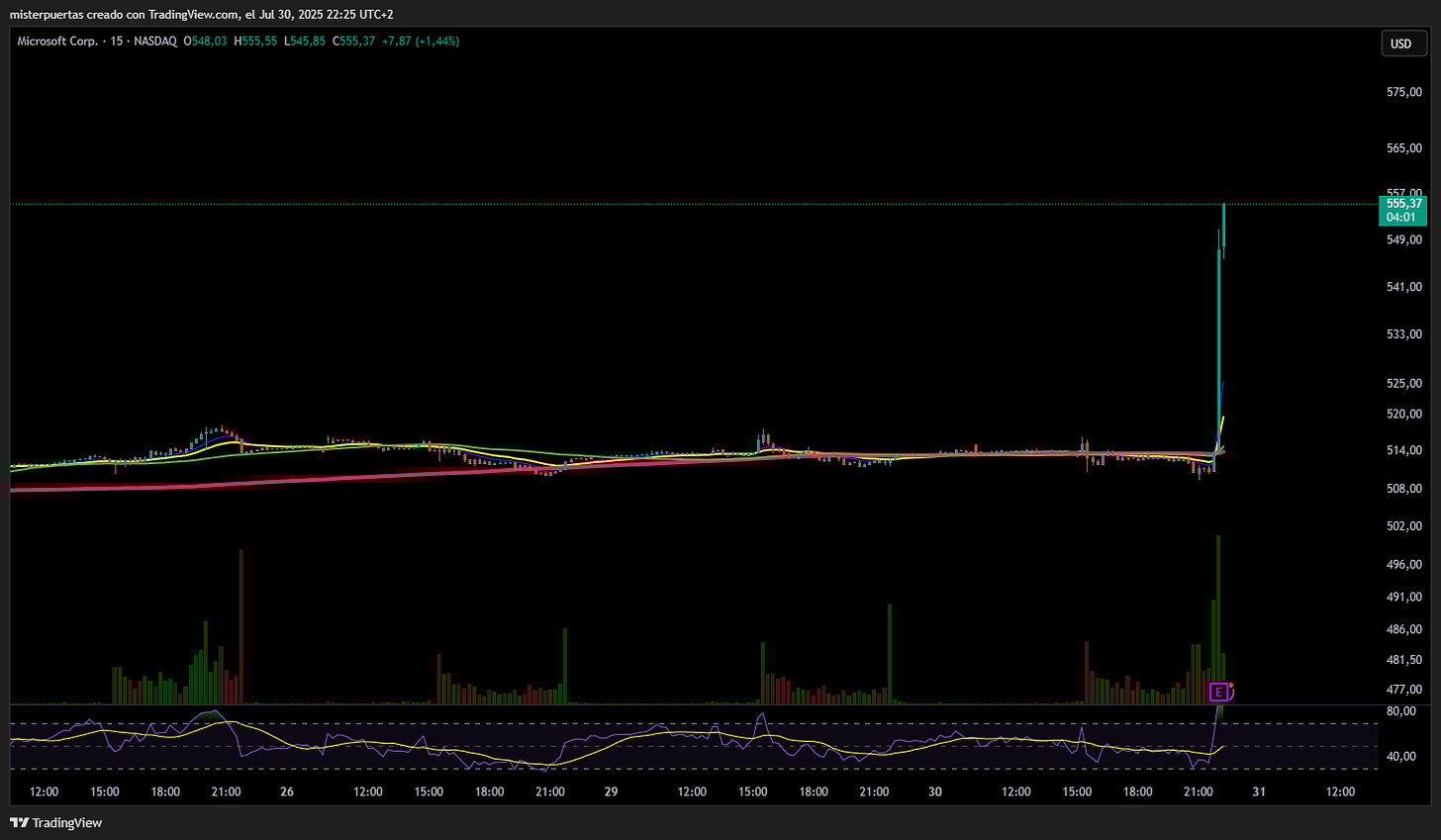Click the 40,00 RSI scale label

point(1401,757)
